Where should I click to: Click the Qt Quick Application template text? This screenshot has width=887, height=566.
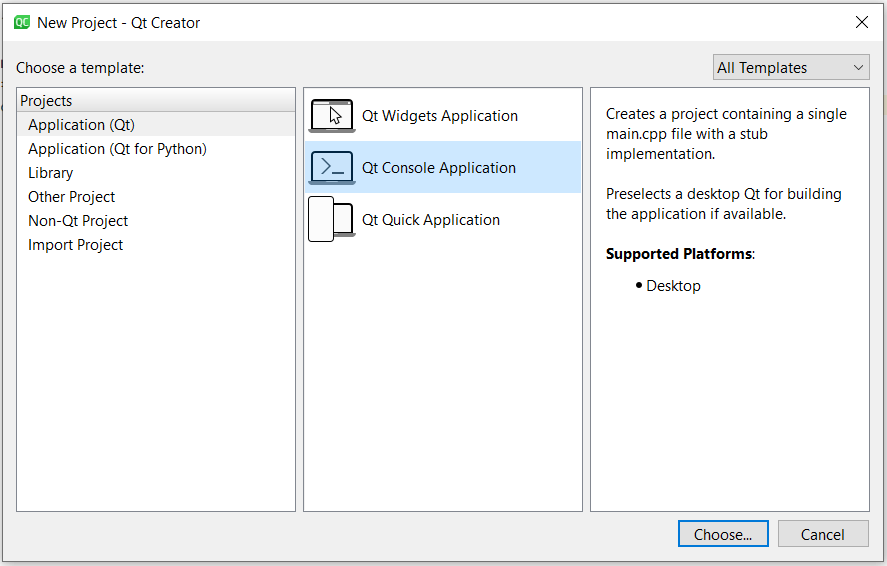point(431,220)
